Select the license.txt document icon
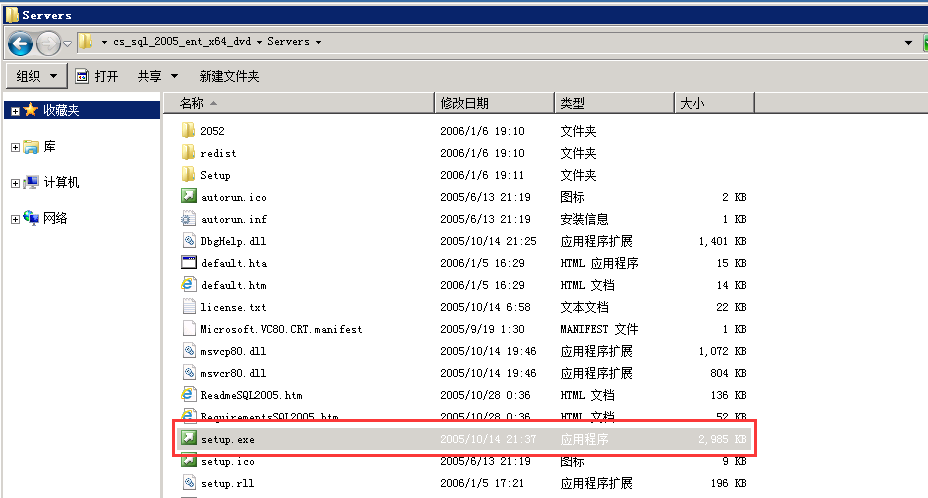Screen dimensions: 928x498 click(x=188, y=307)
